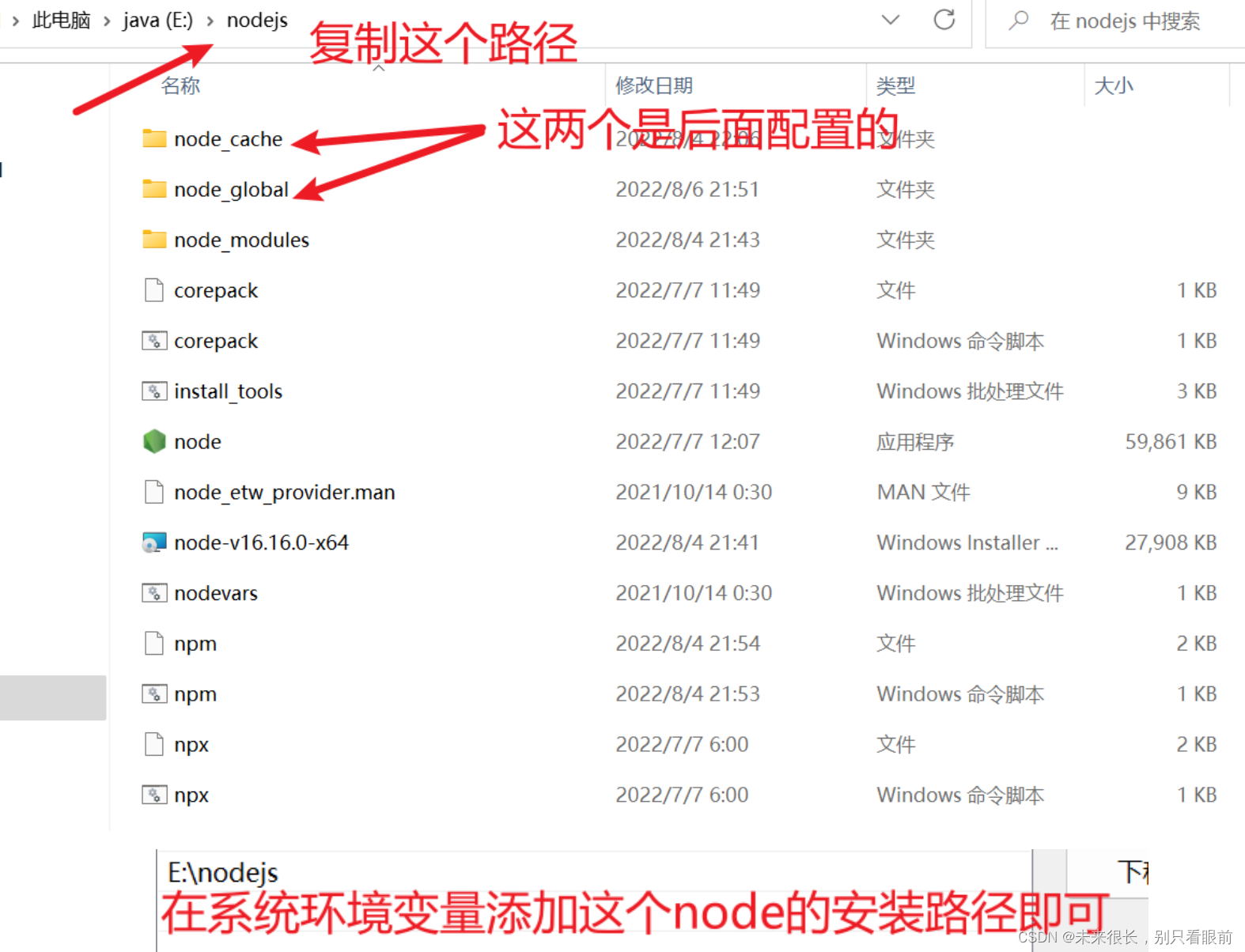The height and width of the screenshot is (952, 1245).
Task: Click the 2022/8/6 21:51 date cell
Action: click(687, 189)
